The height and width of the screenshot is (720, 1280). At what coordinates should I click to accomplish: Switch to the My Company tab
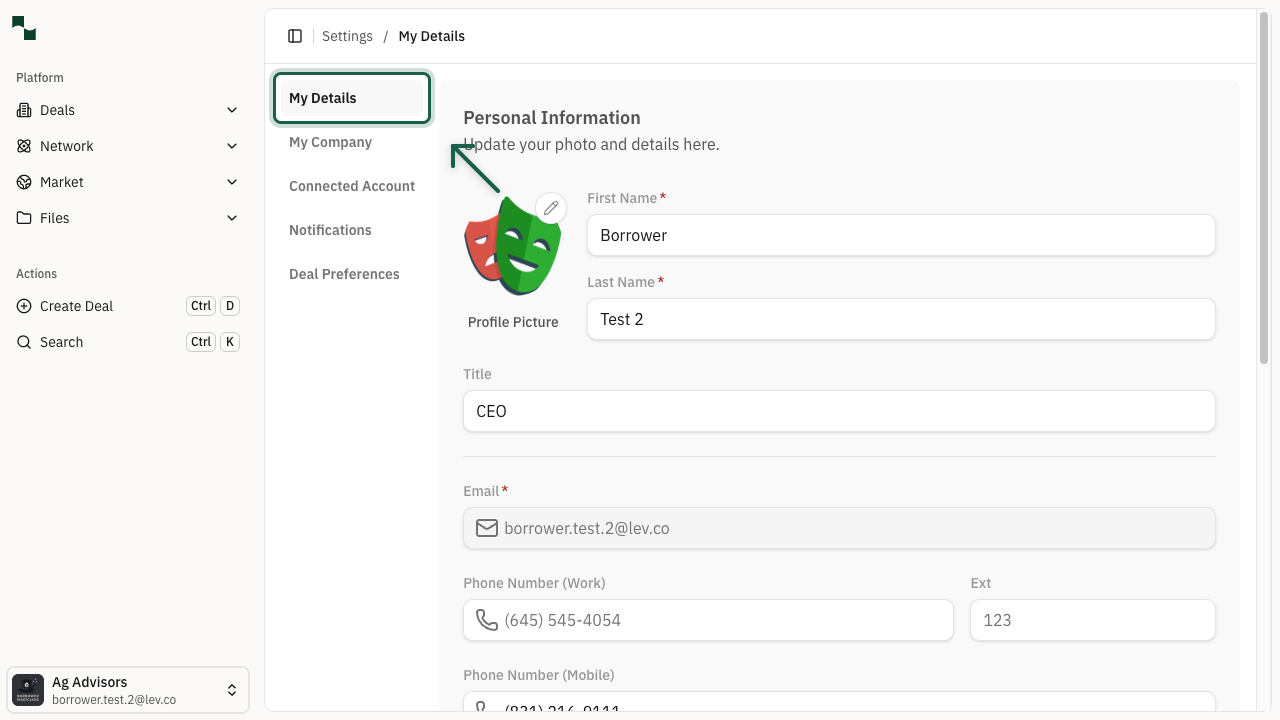coord(330,142)
